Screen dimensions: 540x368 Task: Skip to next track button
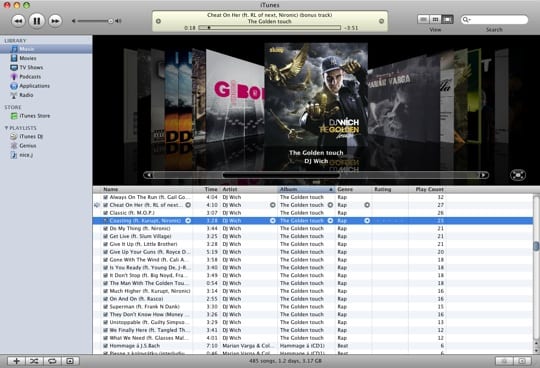(x=55, y=21)
